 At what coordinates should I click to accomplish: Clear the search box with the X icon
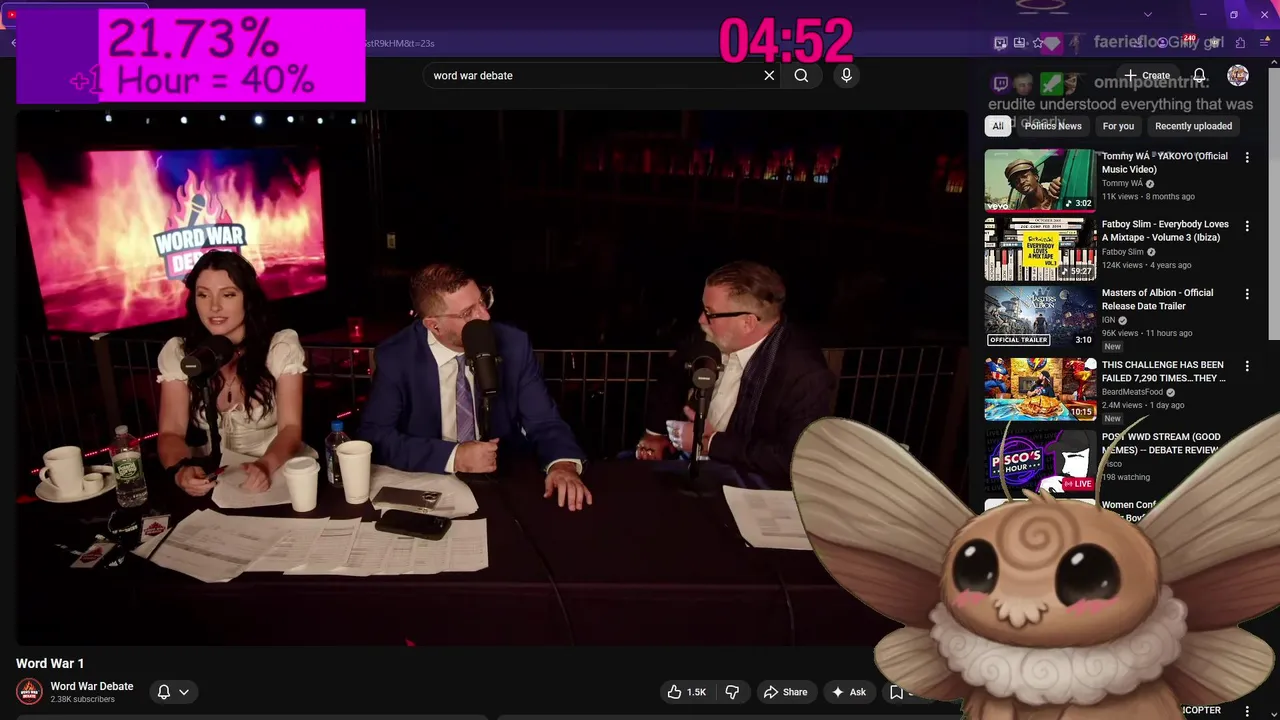(769, 75)
